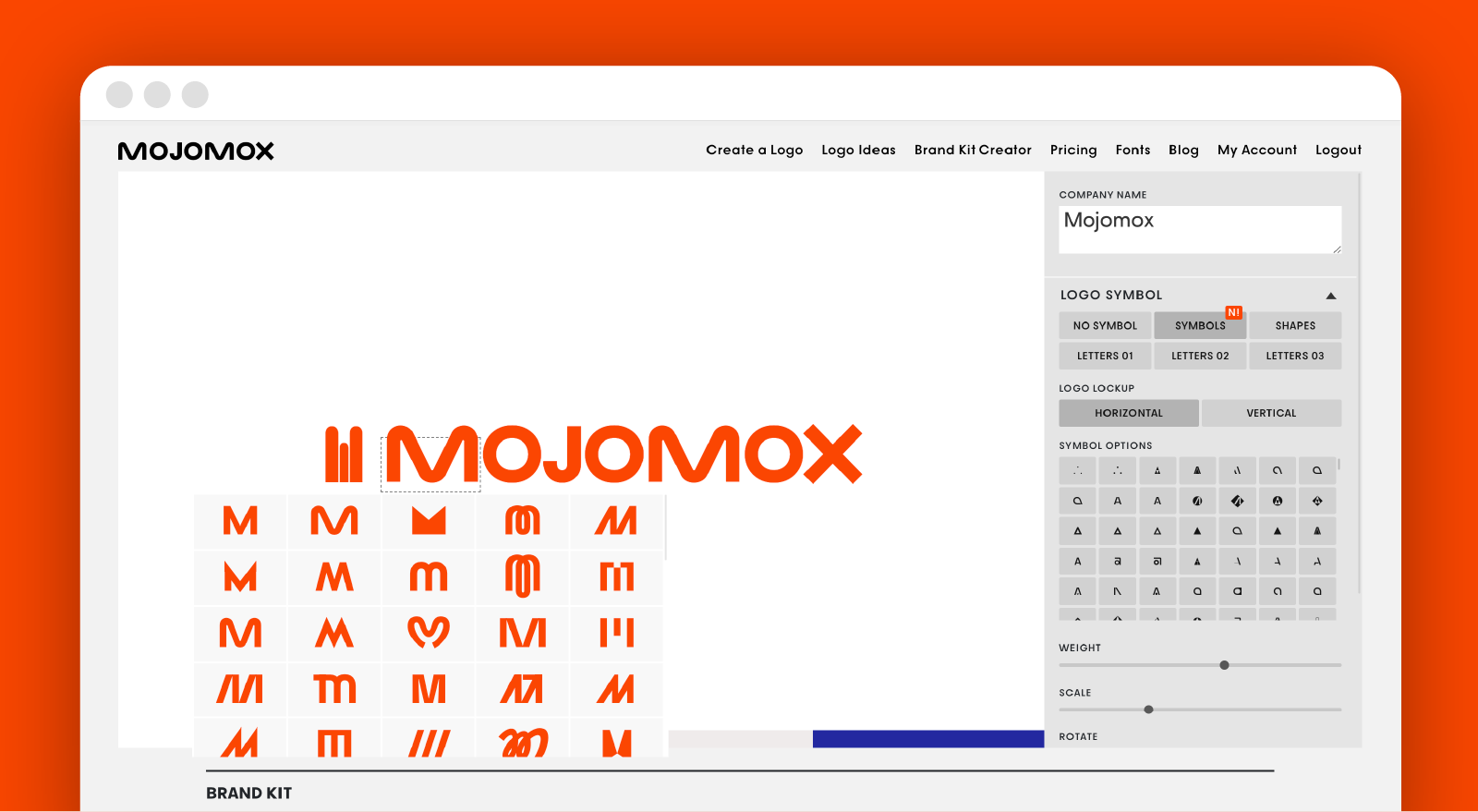This screenshot has height=812, width=1478.
Task: Switch logo symbol to No Symbol
Action: (x=1105, y=325)
